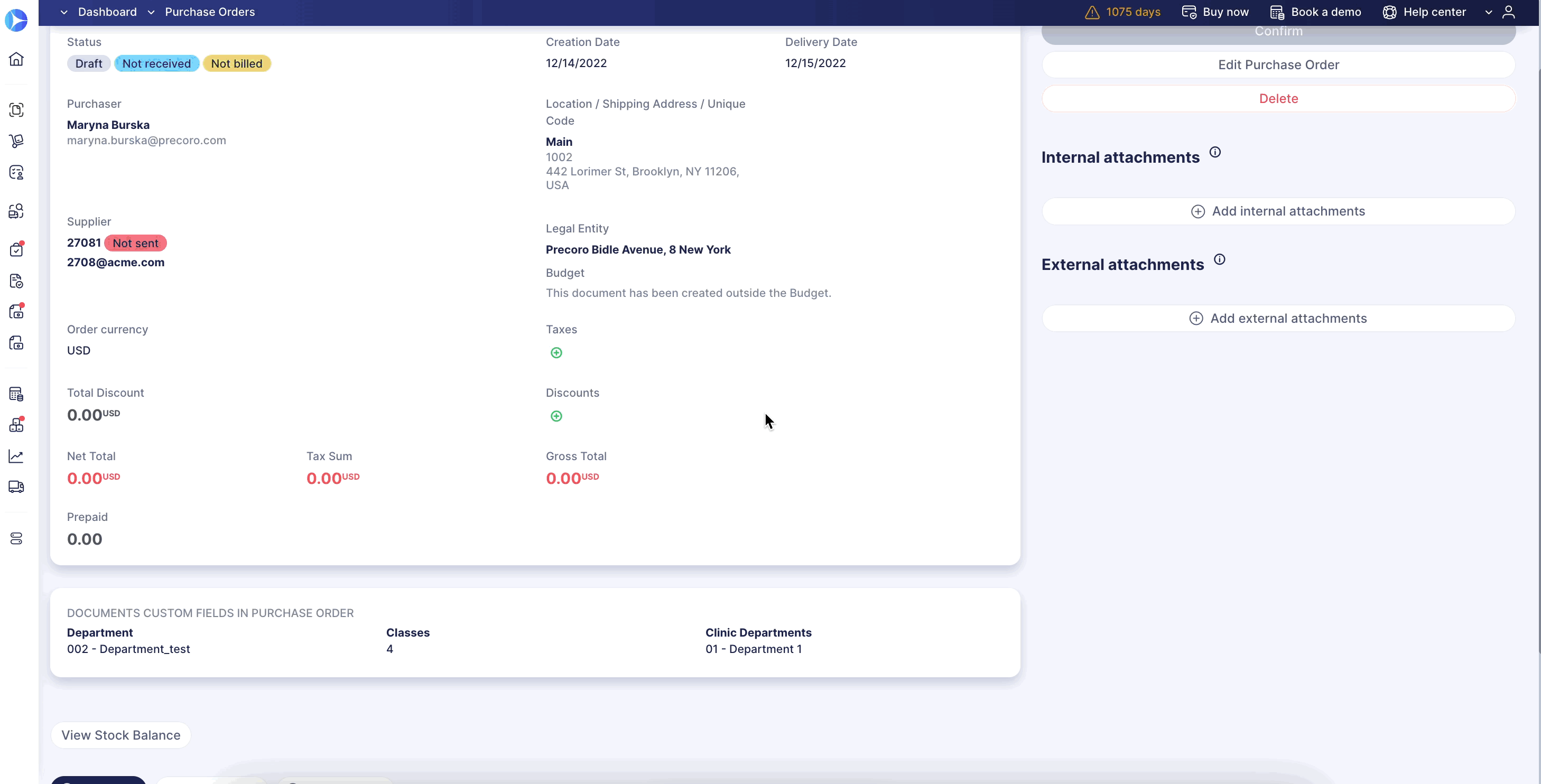The height and width of the screenshot is (784, 1541).
Task: Click creation date 12/14/2022
Action: [x=576, y=63]
